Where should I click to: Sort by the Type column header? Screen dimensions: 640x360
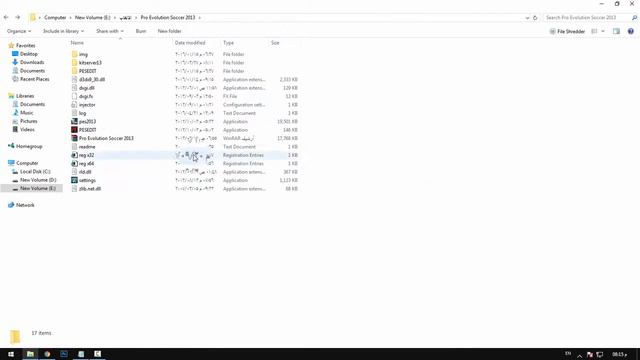[228, 43]
